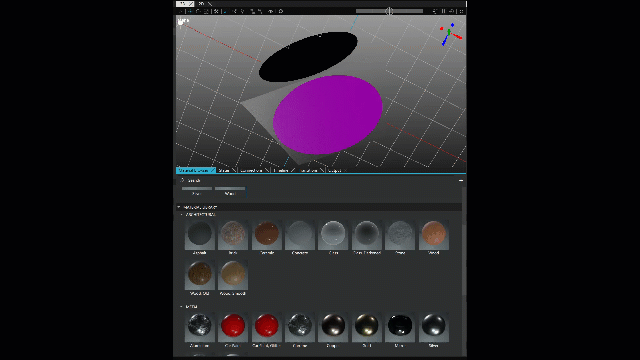The width and height of the screenshot is (640, 360).
Task: Switch to the highlighted Material Browser tab
Action: coord(196,170)
